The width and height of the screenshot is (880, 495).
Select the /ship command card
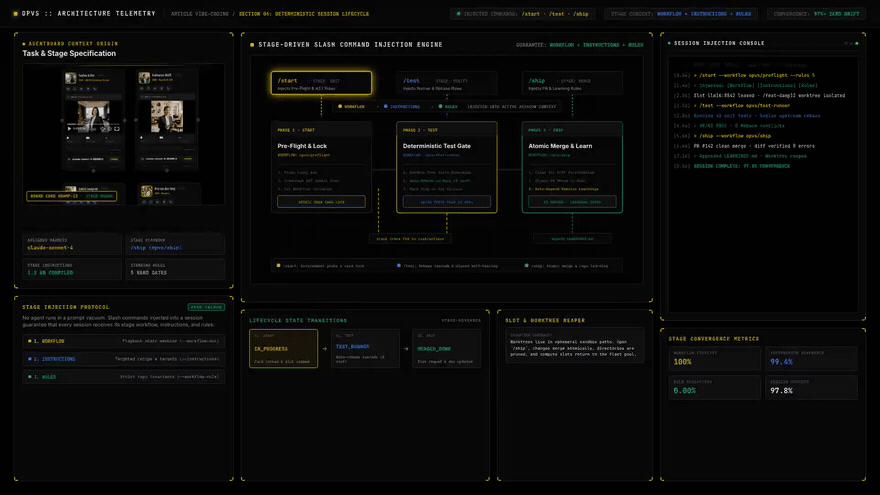[x=572, y=83]
